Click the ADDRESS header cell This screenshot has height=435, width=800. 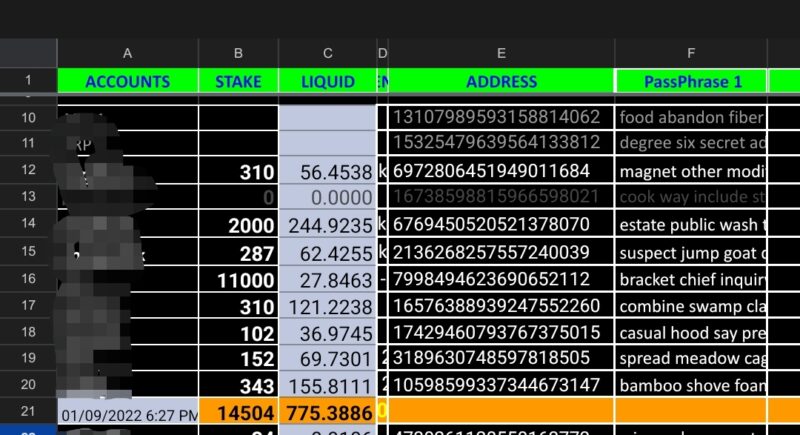pyautogui.click(x=501, y=81)
